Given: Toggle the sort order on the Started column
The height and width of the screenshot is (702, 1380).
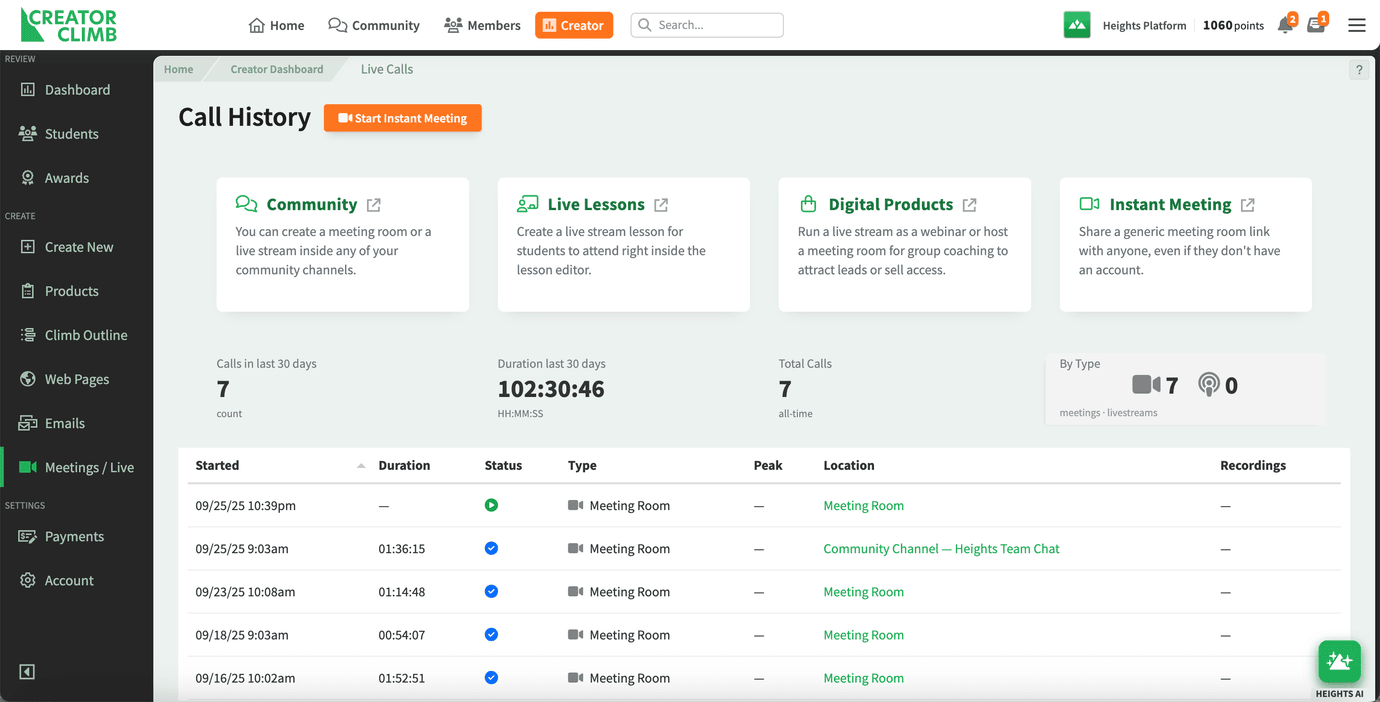Looking at the screenshot, I should tap(362, 464).
